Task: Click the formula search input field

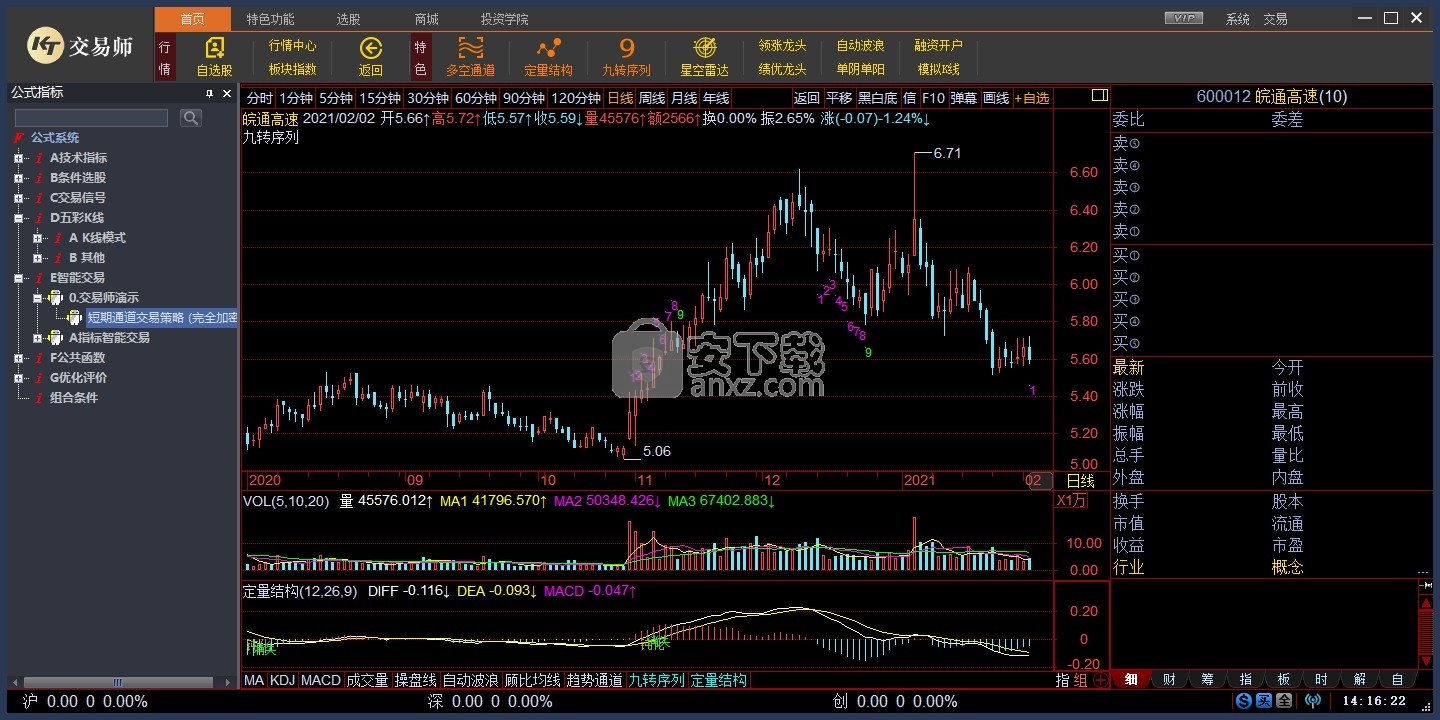Action: 91,118
